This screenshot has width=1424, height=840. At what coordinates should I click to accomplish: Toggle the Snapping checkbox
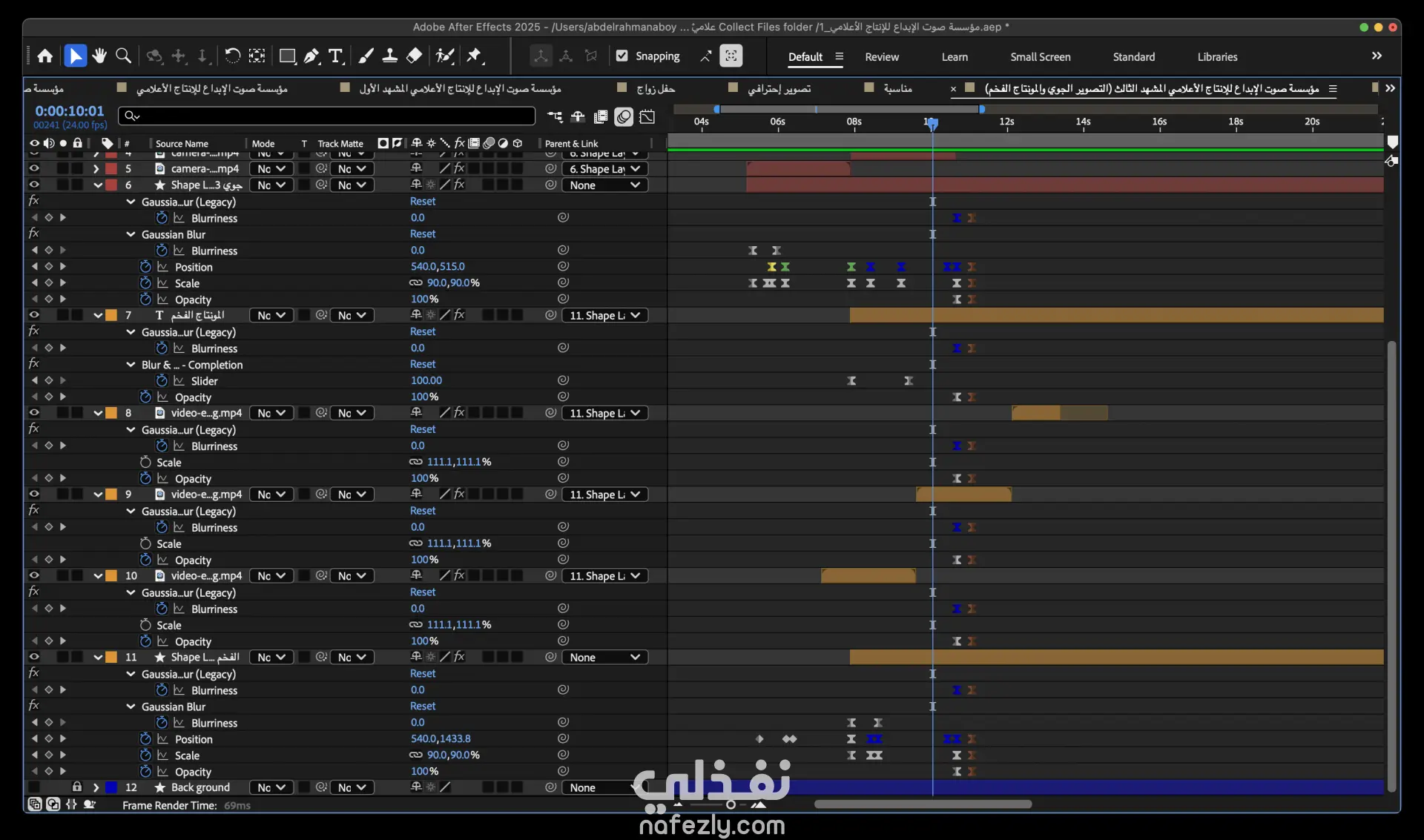click(x=622, y=56)
